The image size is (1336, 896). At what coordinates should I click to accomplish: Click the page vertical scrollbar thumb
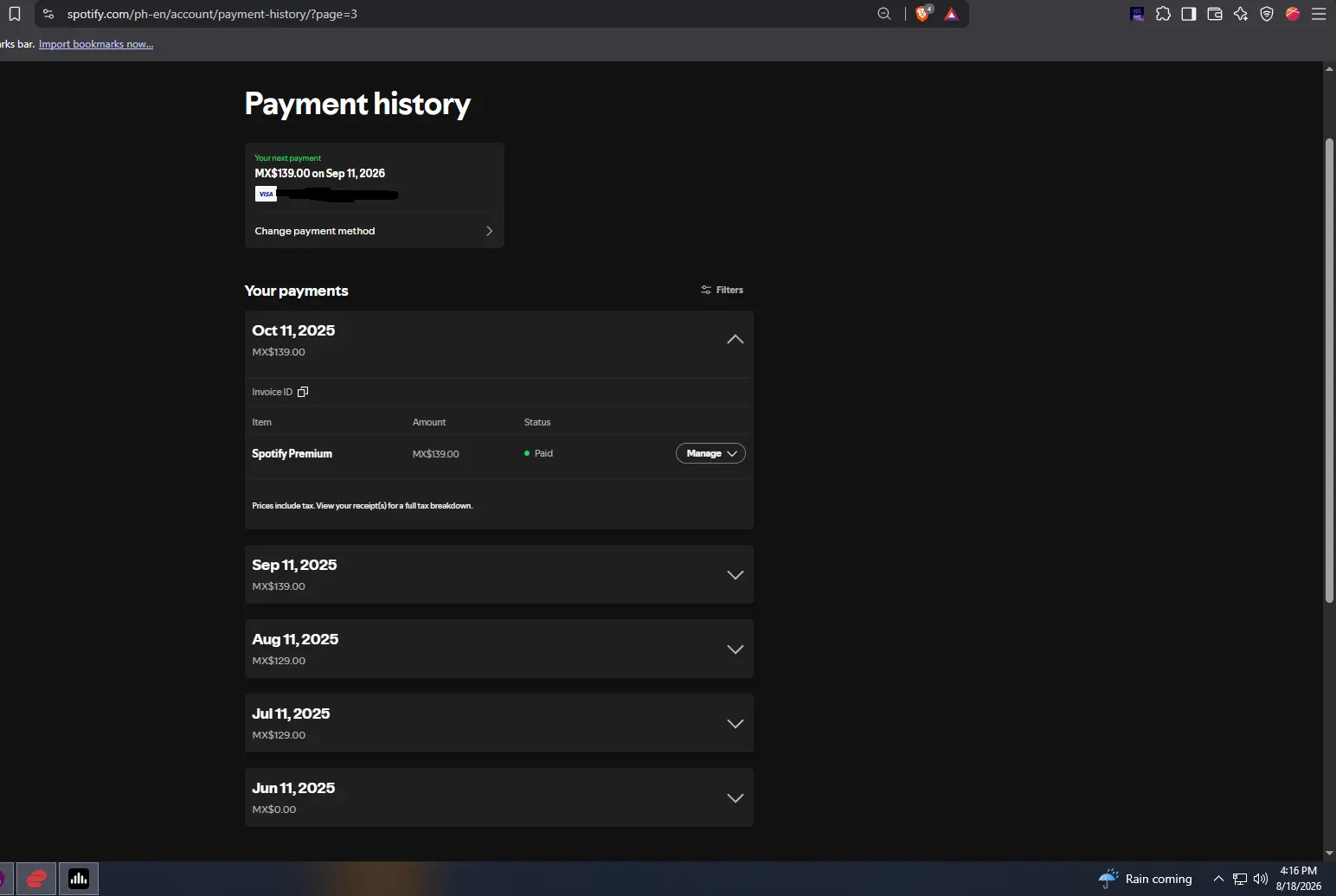[x=1329, y=370]
